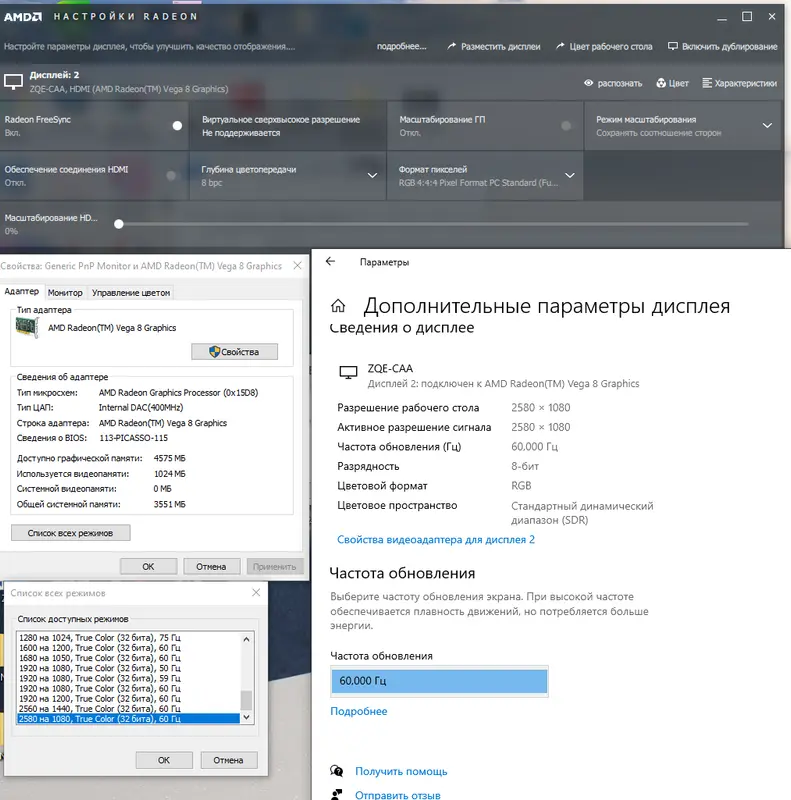Image resolution: width=791 pixels, height=800 pixels.
Task: Switch to the Монитор tab
Action: tap(65, 293)
